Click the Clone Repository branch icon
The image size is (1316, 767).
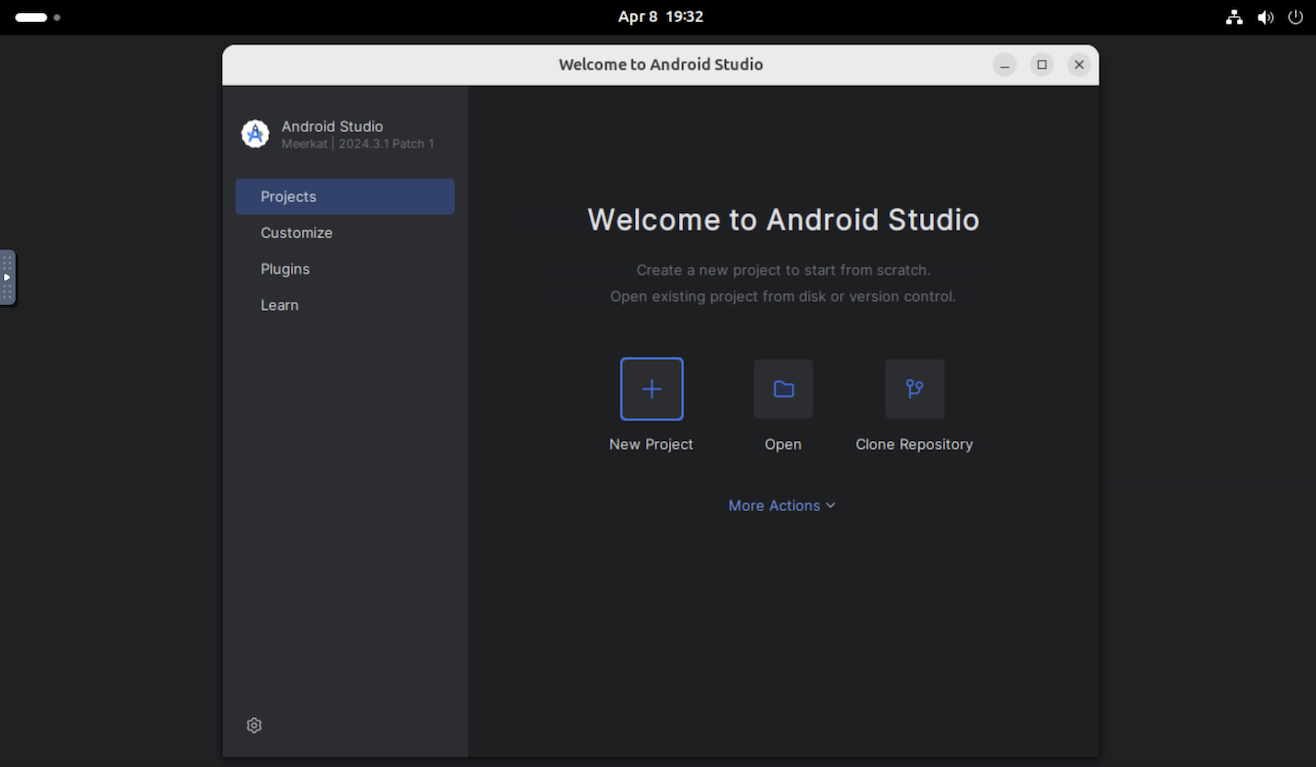pos(914,389)
